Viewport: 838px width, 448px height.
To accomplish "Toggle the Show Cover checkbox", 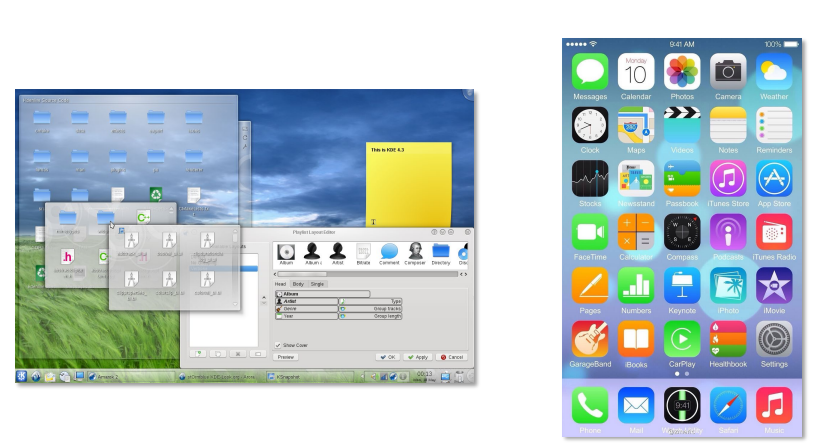I will (x=278, y=345).
